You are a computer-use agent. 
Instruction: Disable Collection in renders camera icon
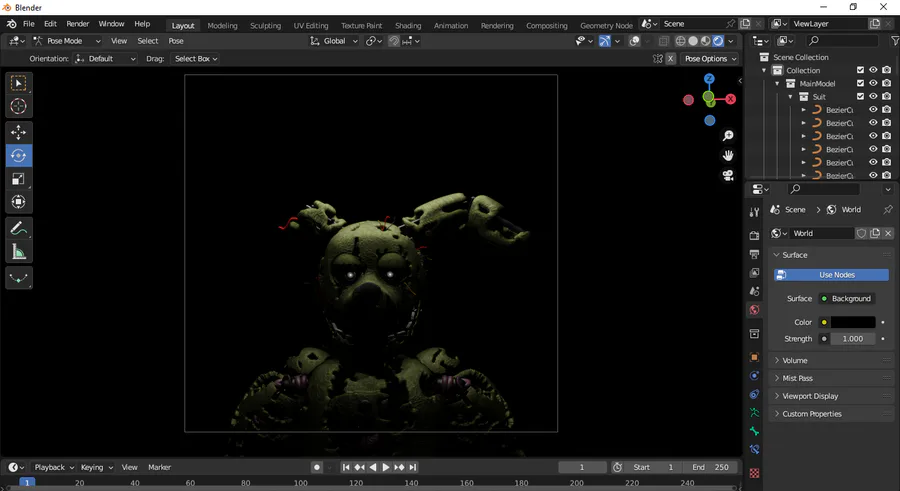click(x=887, y=70)
